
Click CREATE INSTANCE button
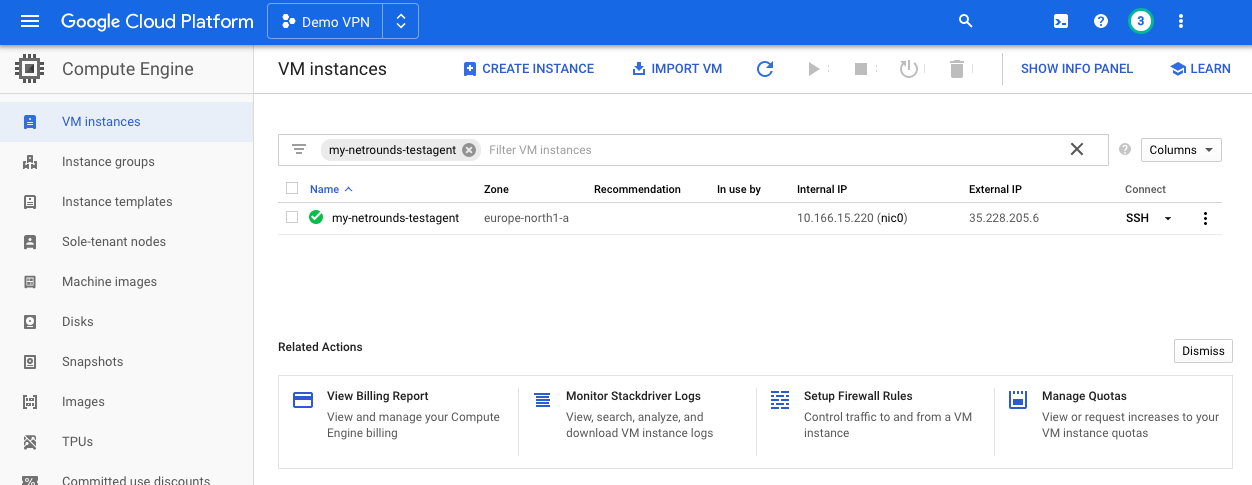528,69
